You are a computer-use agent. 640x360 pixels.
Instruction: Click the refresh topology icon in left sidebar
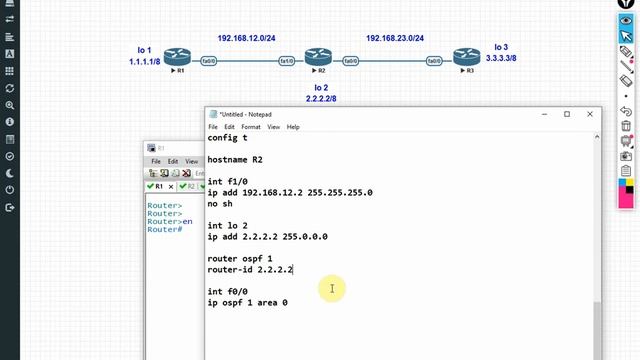coord(10,88)
